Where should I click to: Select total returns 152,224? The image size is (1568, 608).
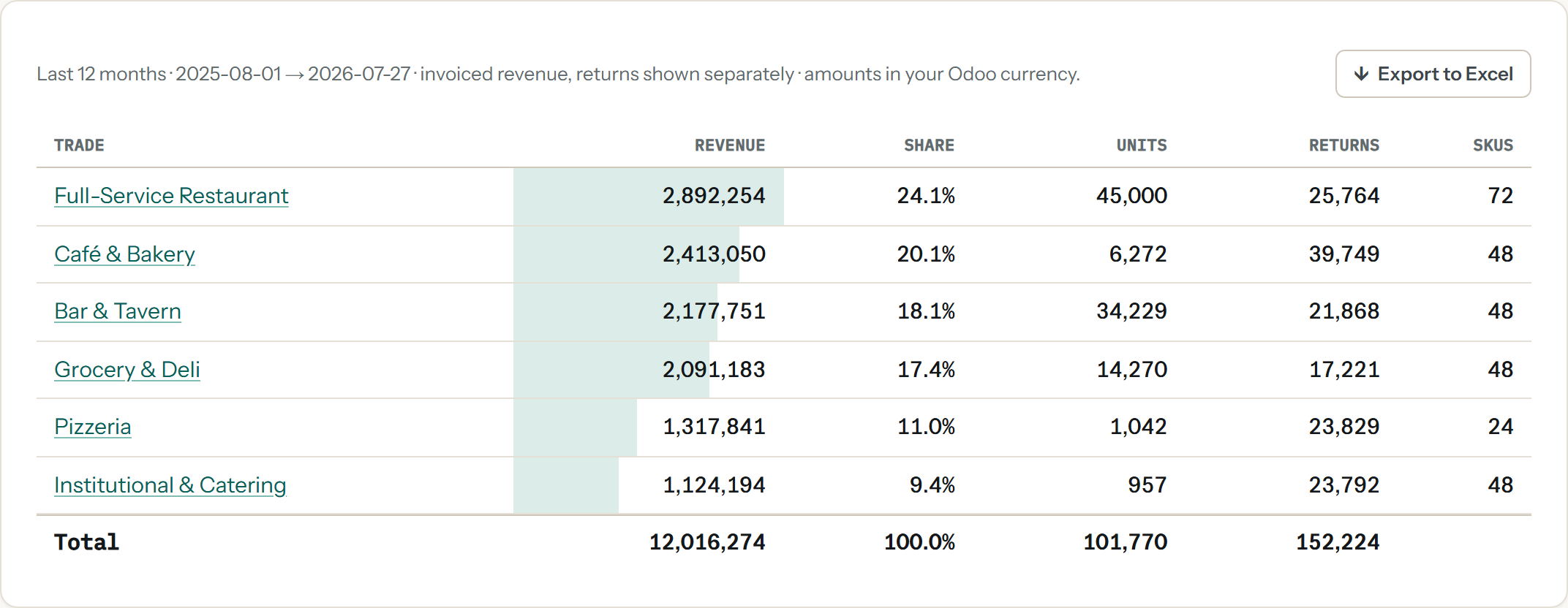coord(1338,542)
